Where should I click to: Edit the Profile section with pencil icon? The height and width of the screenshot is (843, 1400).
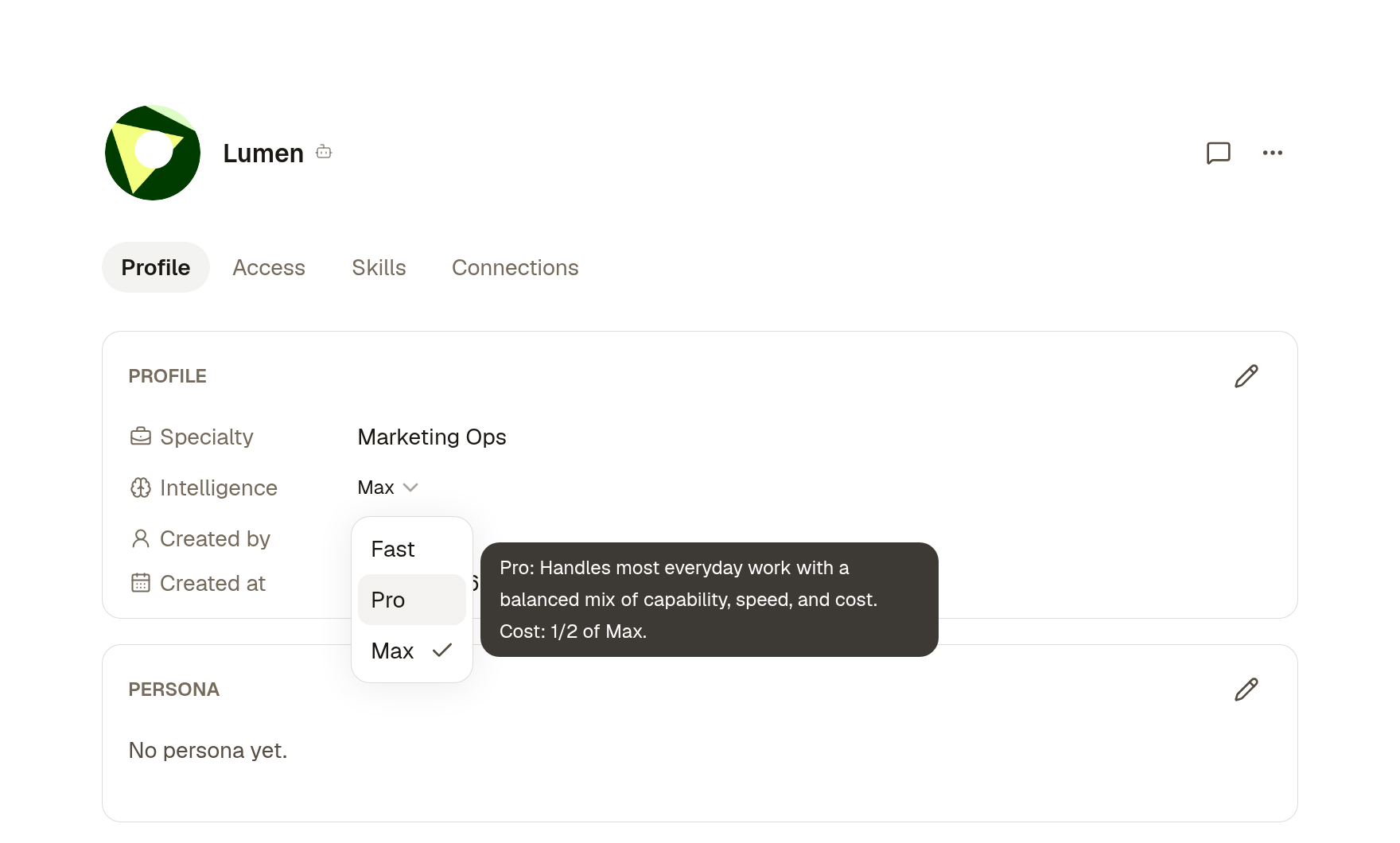(x=1246, y=376)
